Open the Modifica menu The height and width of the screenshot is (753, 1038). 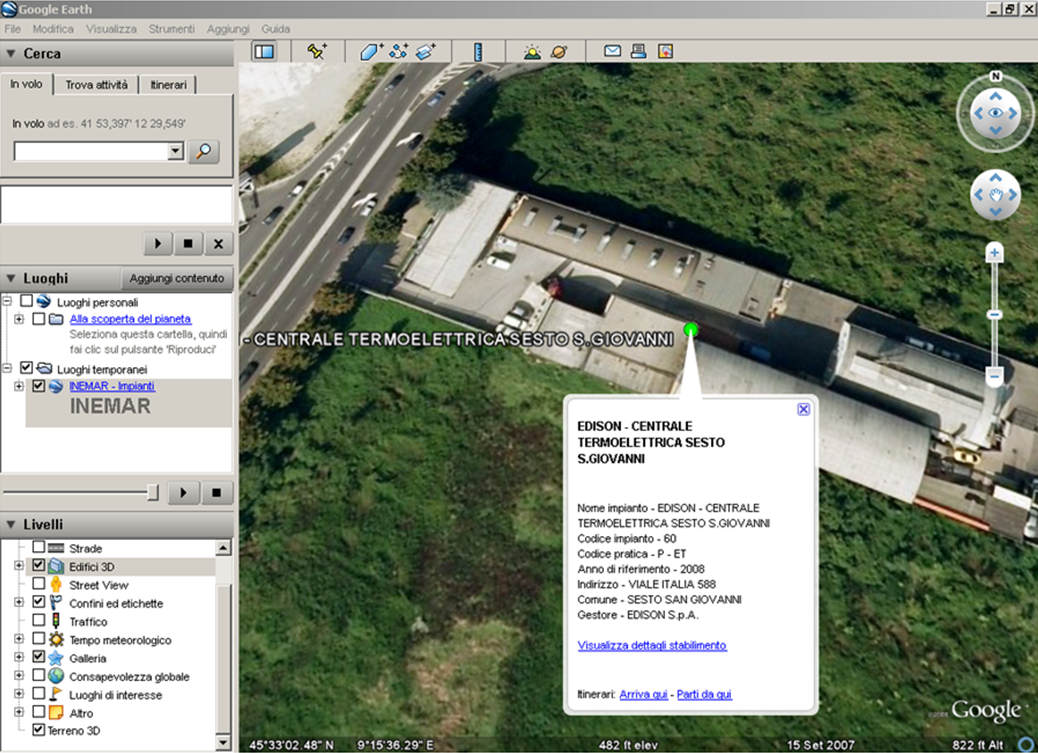tap(53, 29)
